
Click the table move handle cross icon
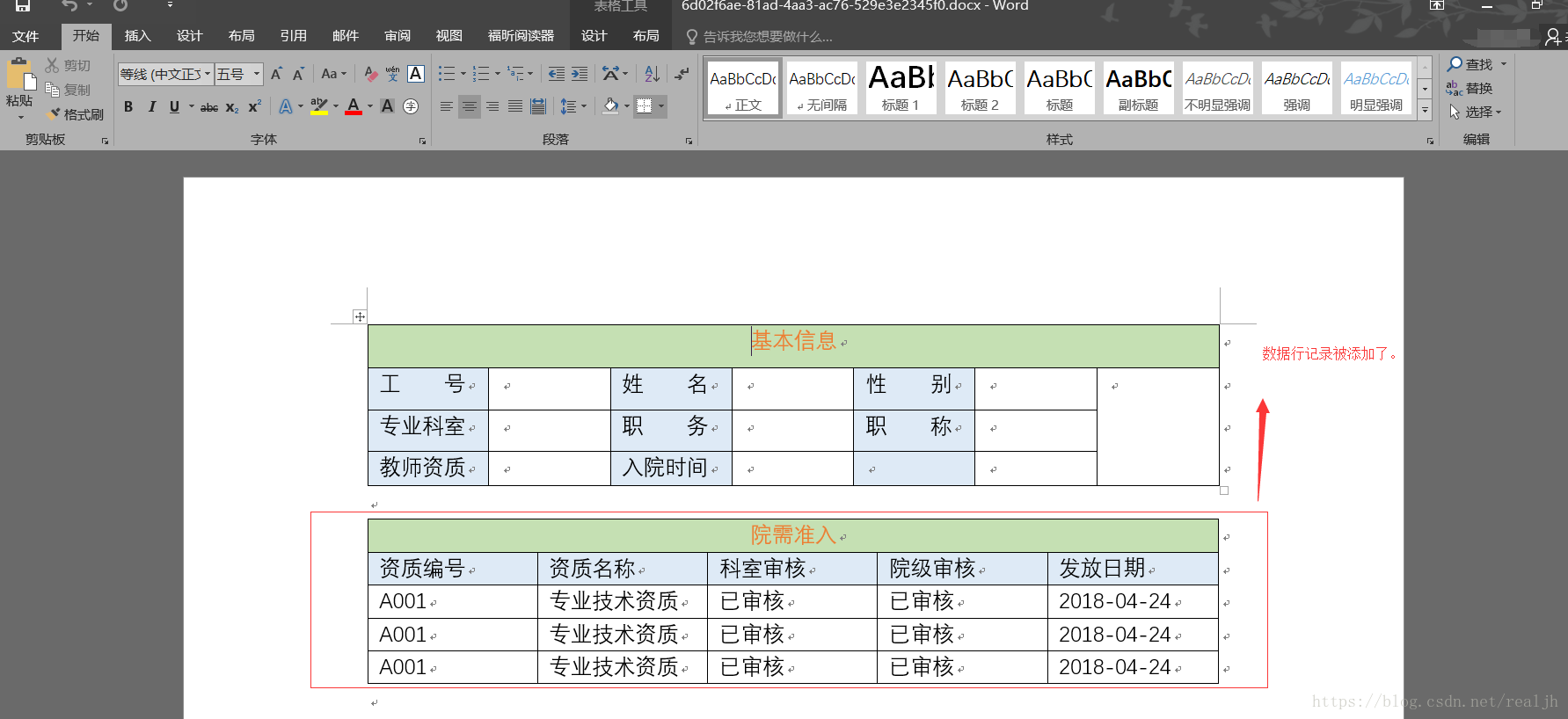[x=360, y=316]
